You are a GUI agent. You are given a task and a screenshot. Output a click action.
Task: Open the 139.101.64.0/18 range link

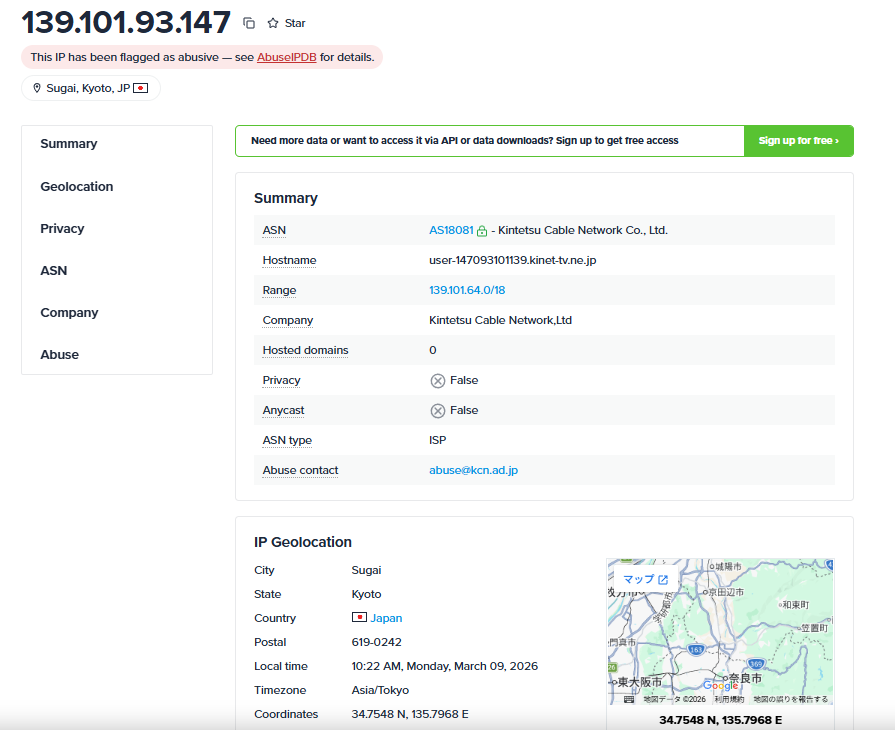[x=467, y=290]
